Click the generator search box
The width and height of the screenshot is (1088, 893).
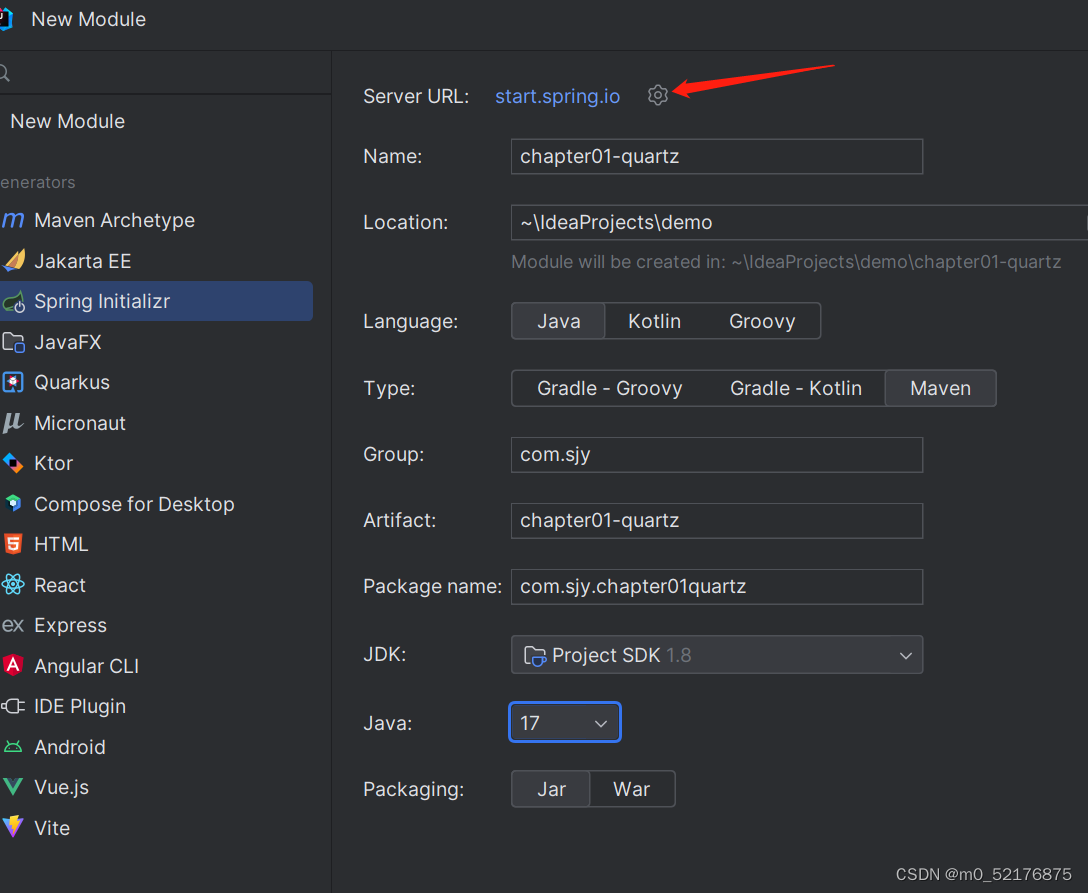[x=165, y=72]
